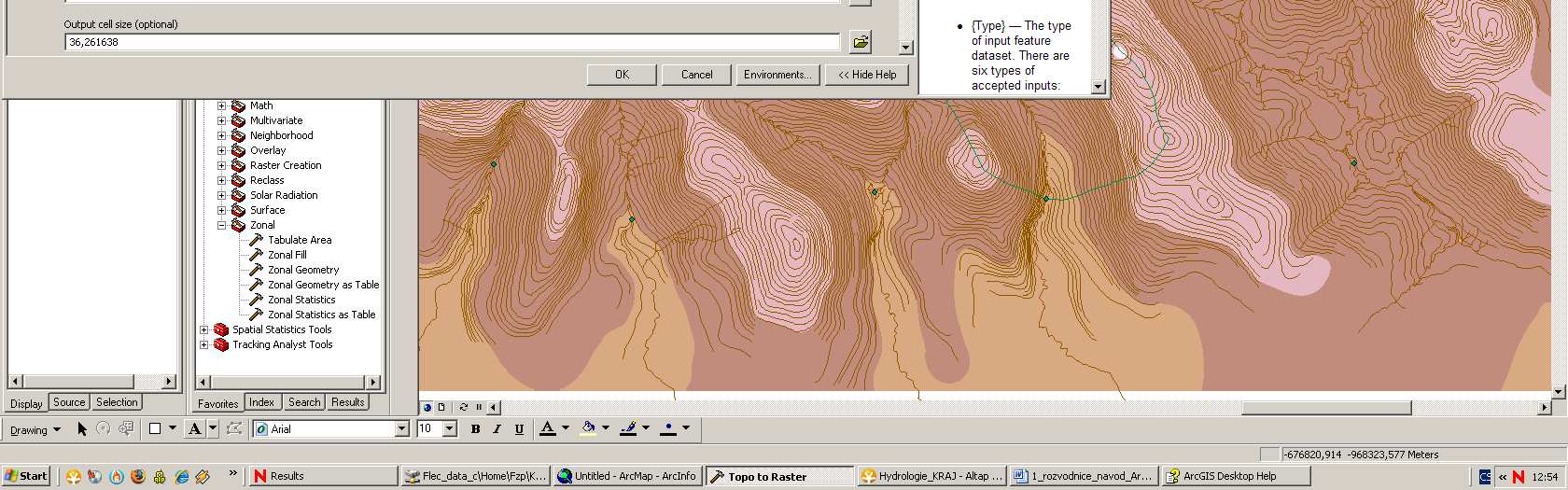Expand the Raster Creation toolset
The height and width of the screenshot is (490, 1568).
[221, 165]
